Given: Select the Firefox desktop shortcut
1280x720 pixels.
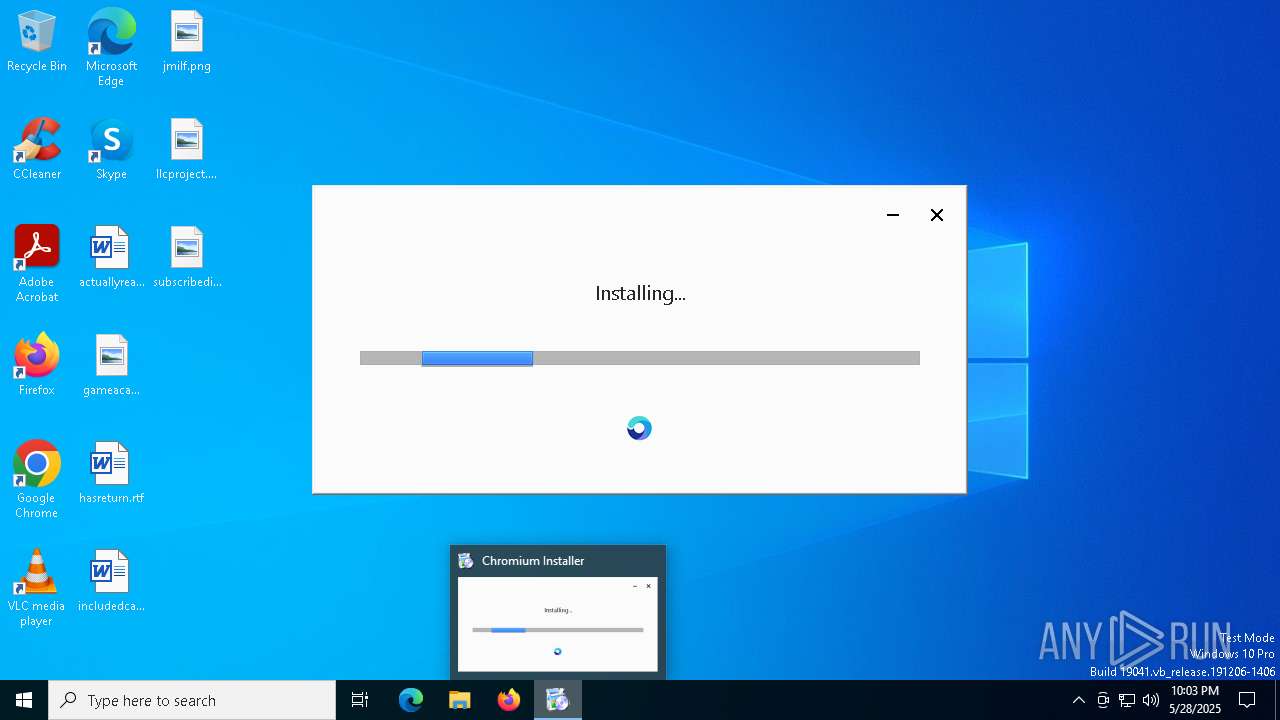Looking at the screenshot, I should click(x=37, y=366).
